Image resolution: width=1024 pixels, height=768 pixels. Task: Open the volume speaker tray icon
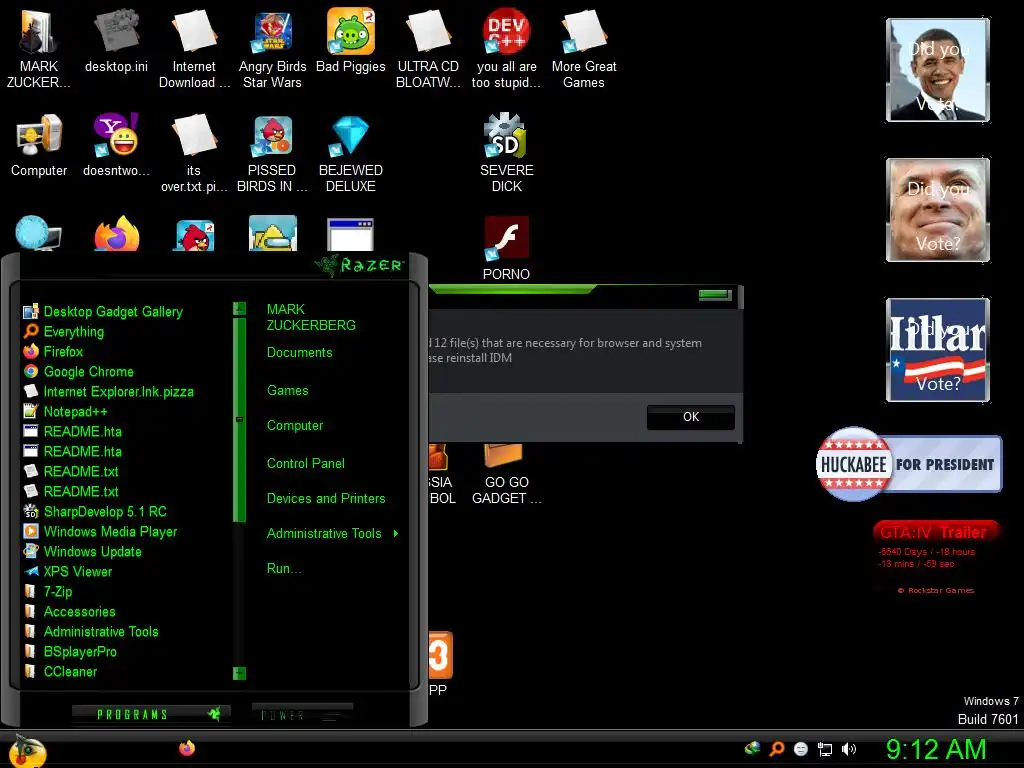(849, 749)
